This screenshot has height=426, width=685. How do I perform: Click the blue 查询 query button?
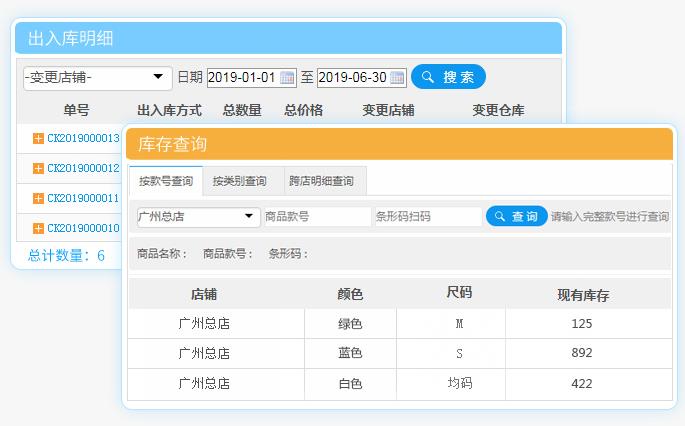tap(516, 216)
